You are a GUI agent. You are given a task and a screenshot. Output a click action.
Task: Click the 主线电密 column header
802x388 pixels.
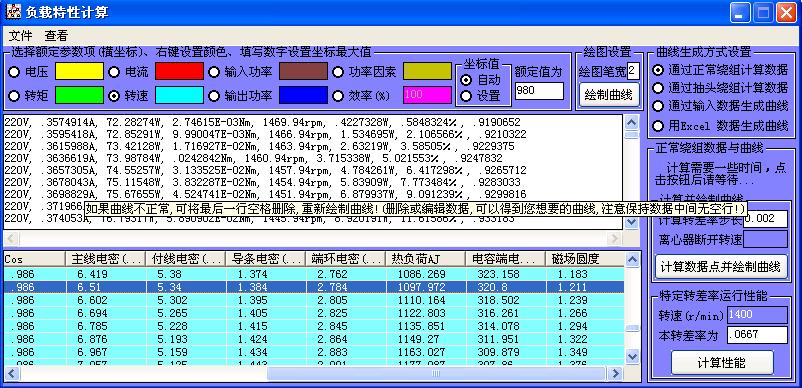point(105,259)
